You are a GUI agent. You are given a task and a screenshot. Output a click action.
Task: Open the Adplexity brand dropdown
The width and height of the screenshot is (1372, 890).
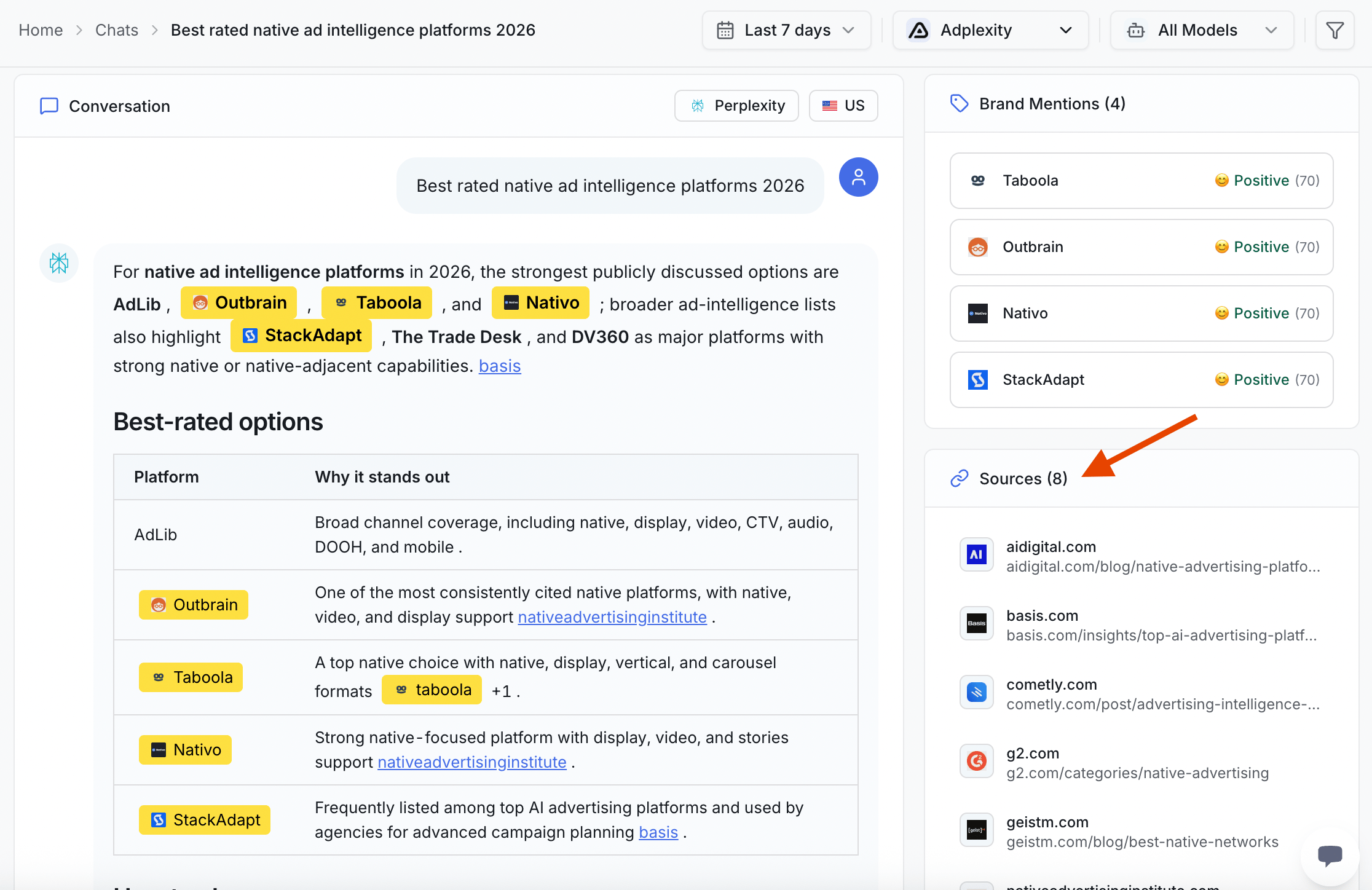point(990,30)
